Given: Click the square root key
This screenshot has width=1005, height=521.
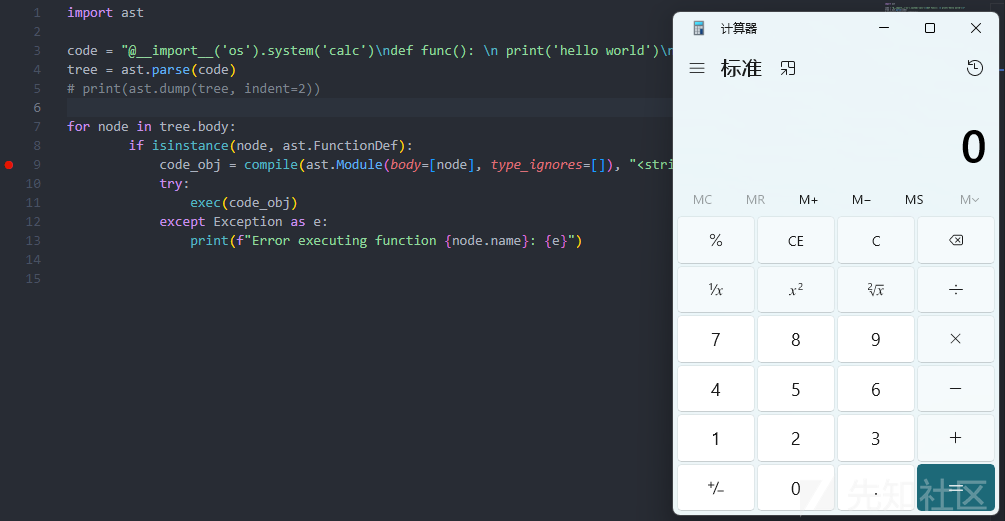Looking at the screenshot, I should tap(876, 290).
